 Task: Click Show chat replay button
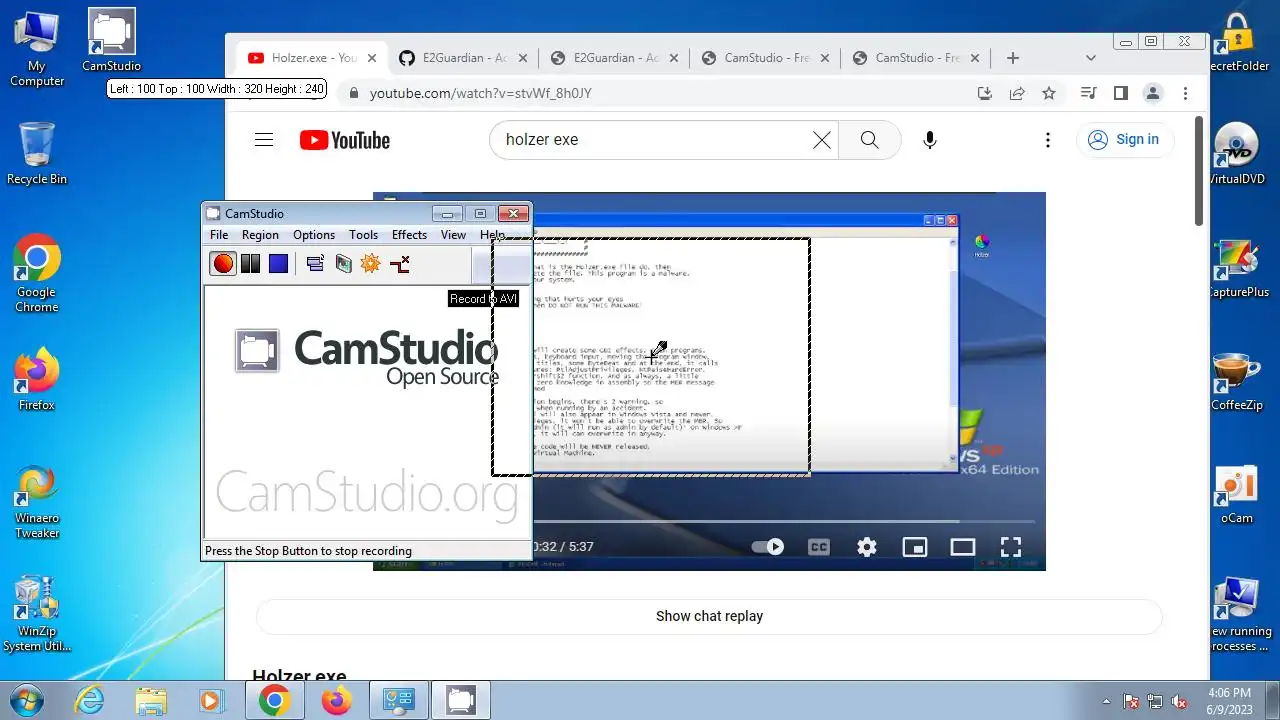[x=709, y=616]
